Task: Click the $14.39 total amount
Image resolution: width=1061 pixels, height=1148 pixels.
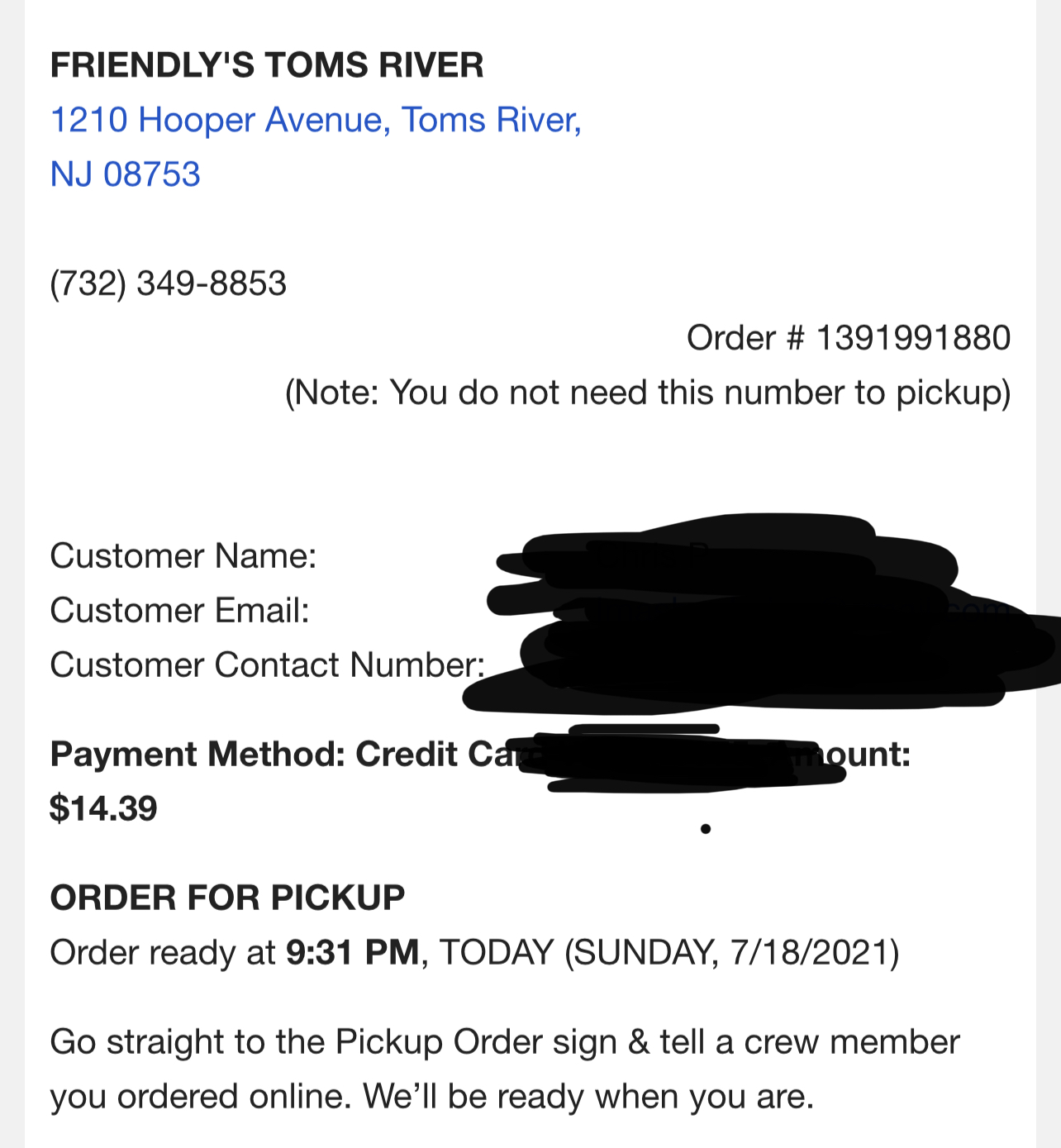Action: (x=103, y=808)
